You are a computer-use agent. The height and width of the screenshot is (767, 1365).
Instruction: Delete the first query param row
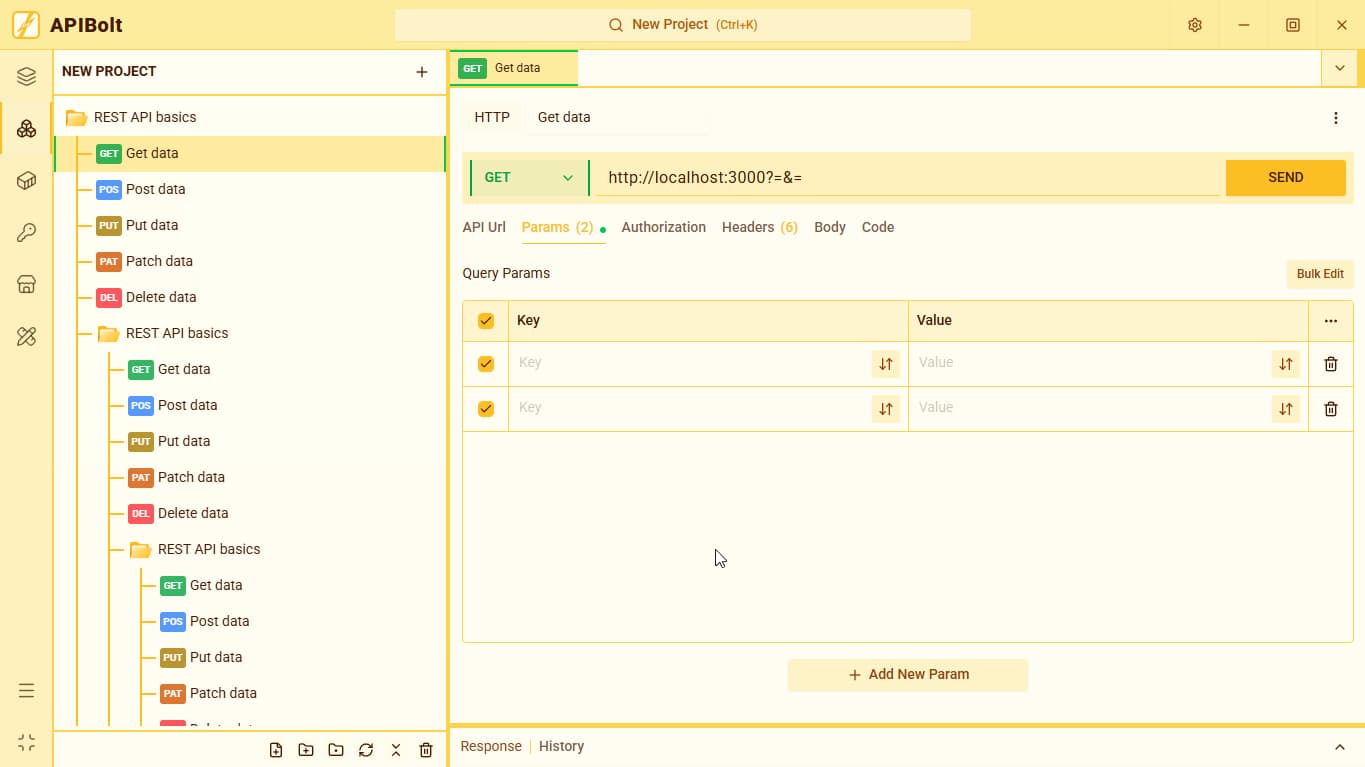[1331, 364]
